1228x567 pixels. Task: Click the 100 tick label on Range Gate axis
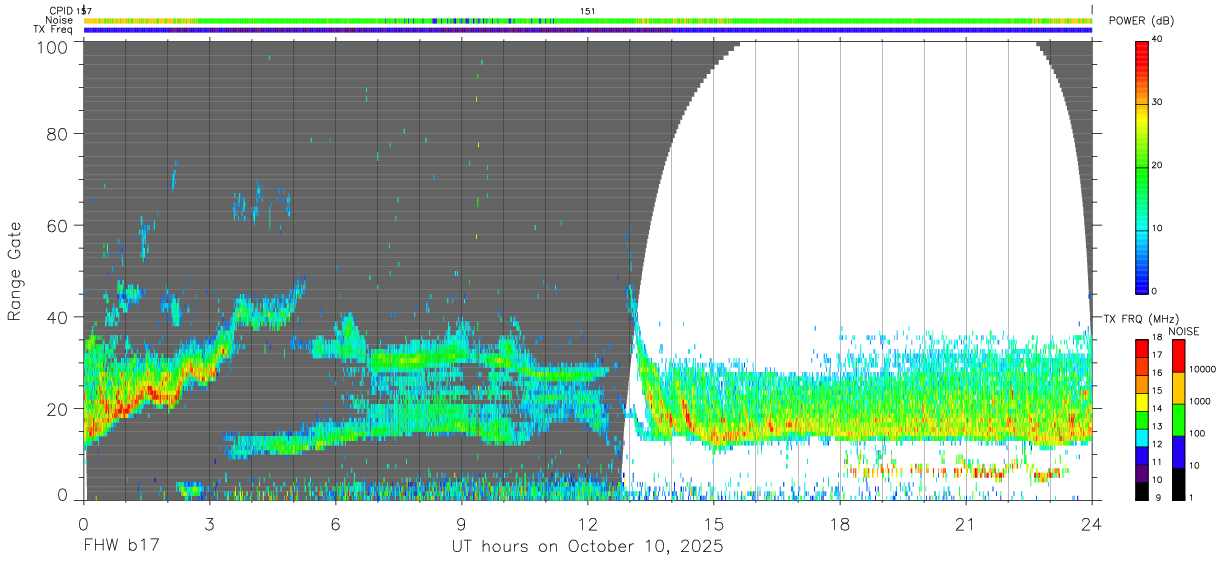pyautogui.click(x=51, y=47)
